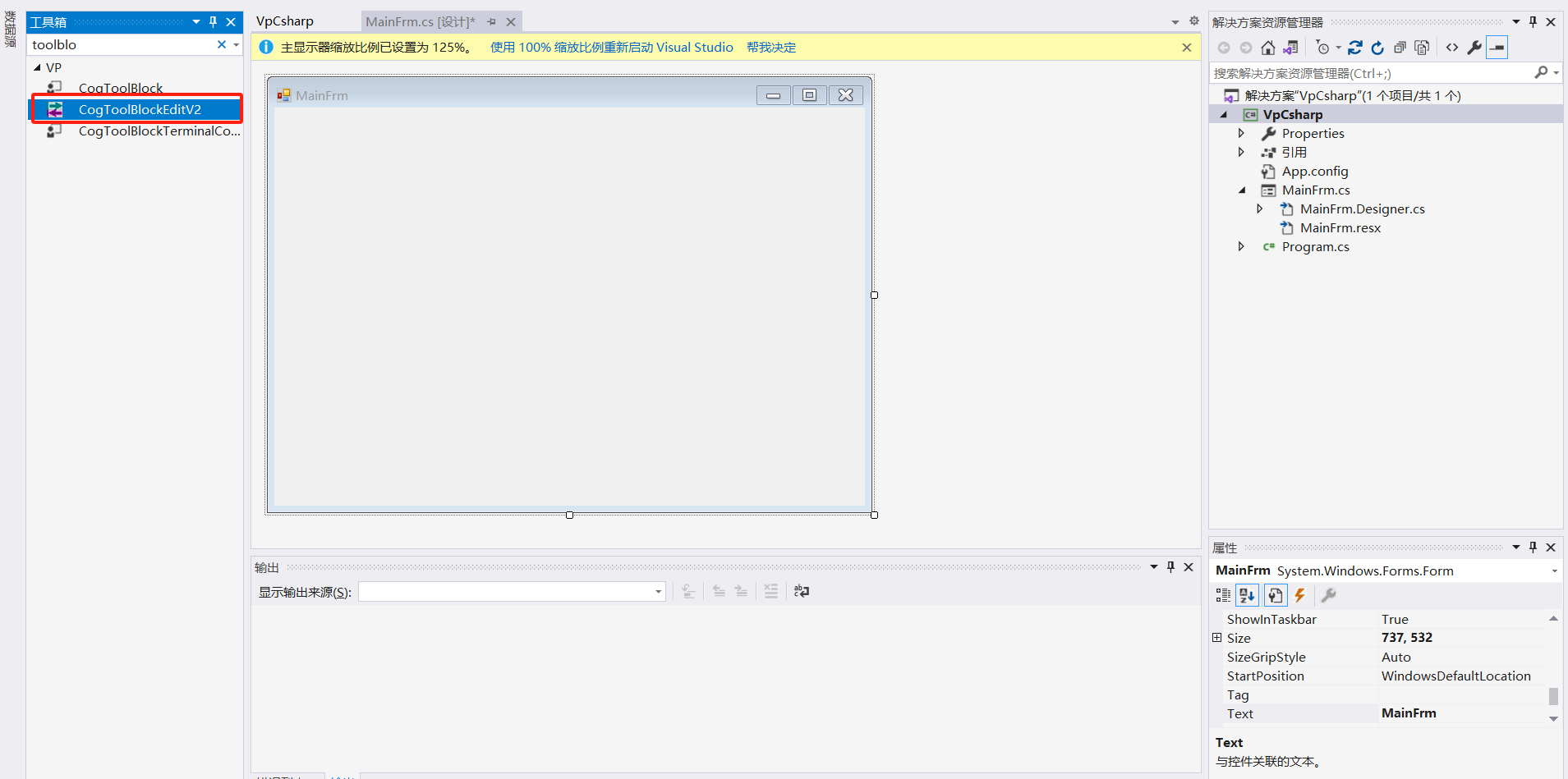Click the Sync with Active Document icon
This screenshot has width=1568, height=779.
(x=1291, y=48)
